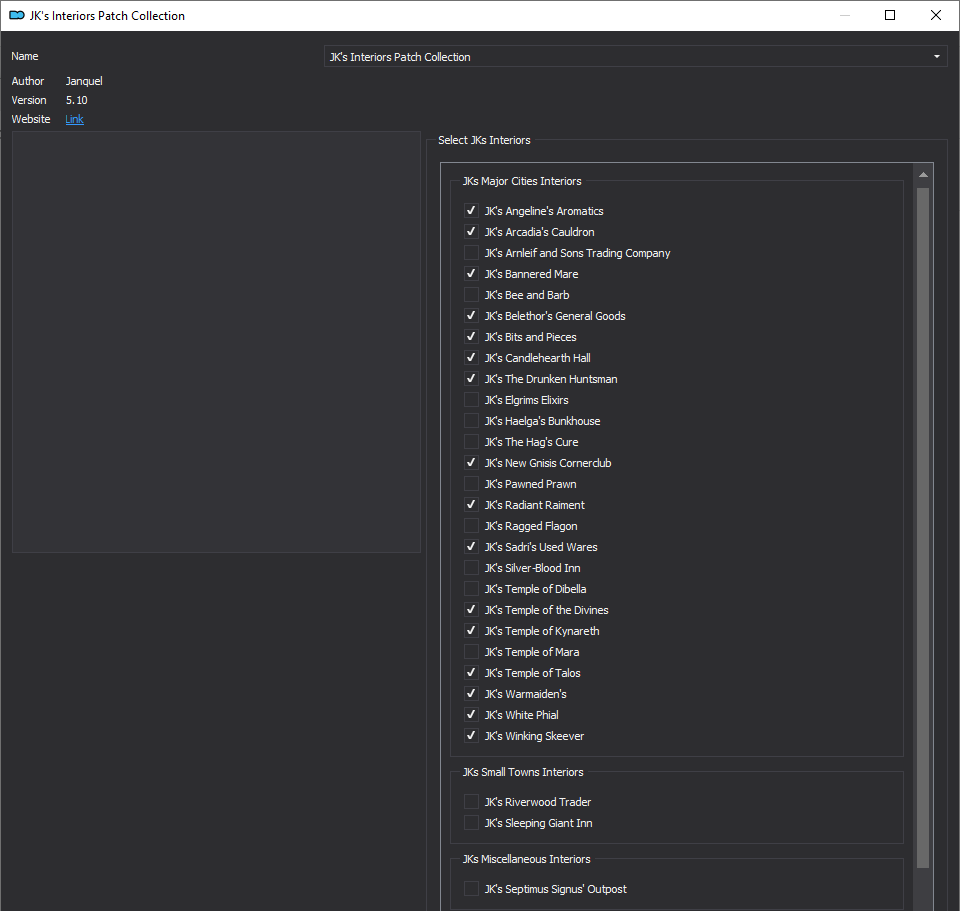Viewport: 960px width, 911px height.
Task: Disable JK's Belethor's General Goods
Action: point(471,316)
